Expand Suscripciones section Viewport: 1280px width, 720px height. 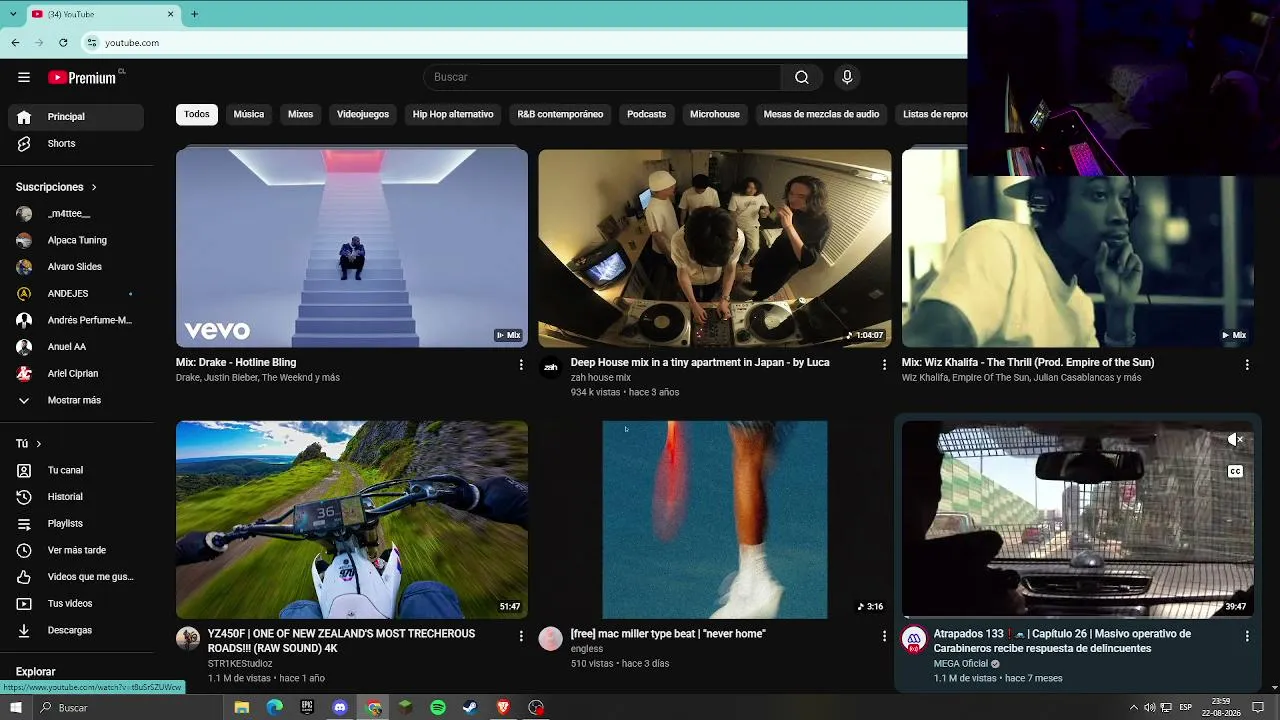[x=57, y=187]
